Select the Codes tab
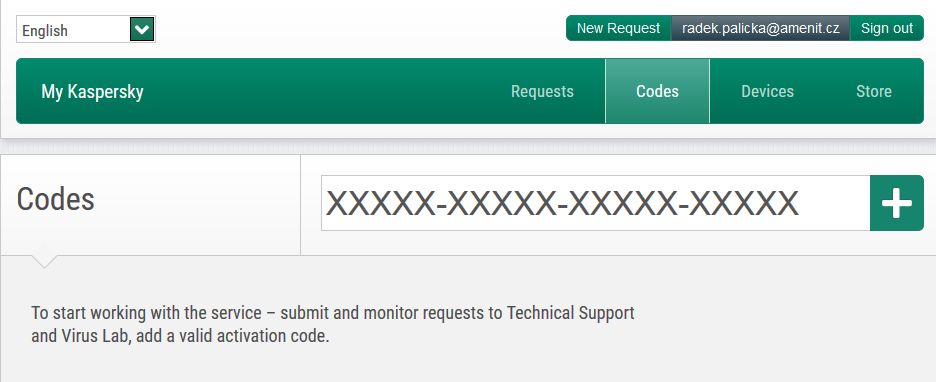This screenshot has height=382, width=936. 657,91
